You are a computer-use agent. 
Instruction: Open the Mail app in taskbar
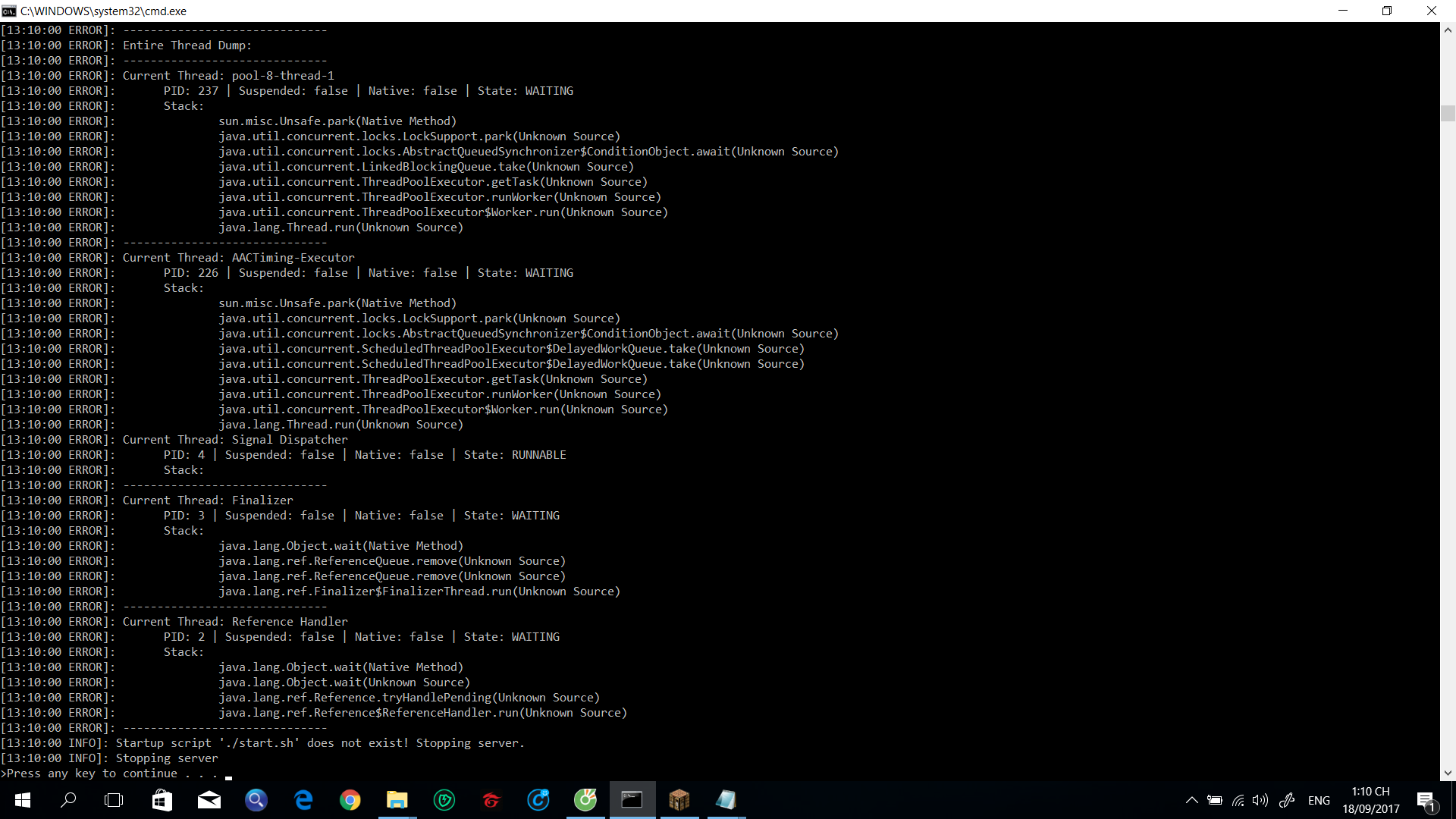pos(209,800)
